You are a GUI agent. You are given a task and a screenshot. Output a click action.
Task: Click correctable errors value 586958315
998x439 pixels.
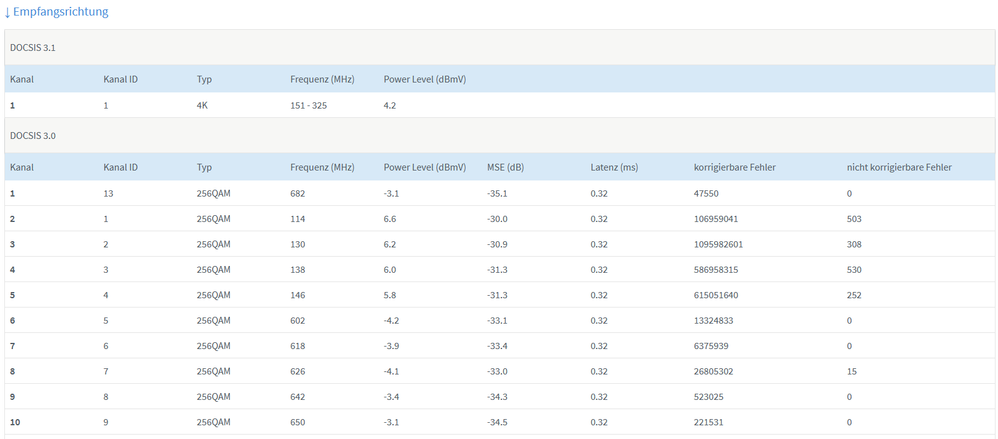point(716,270)
